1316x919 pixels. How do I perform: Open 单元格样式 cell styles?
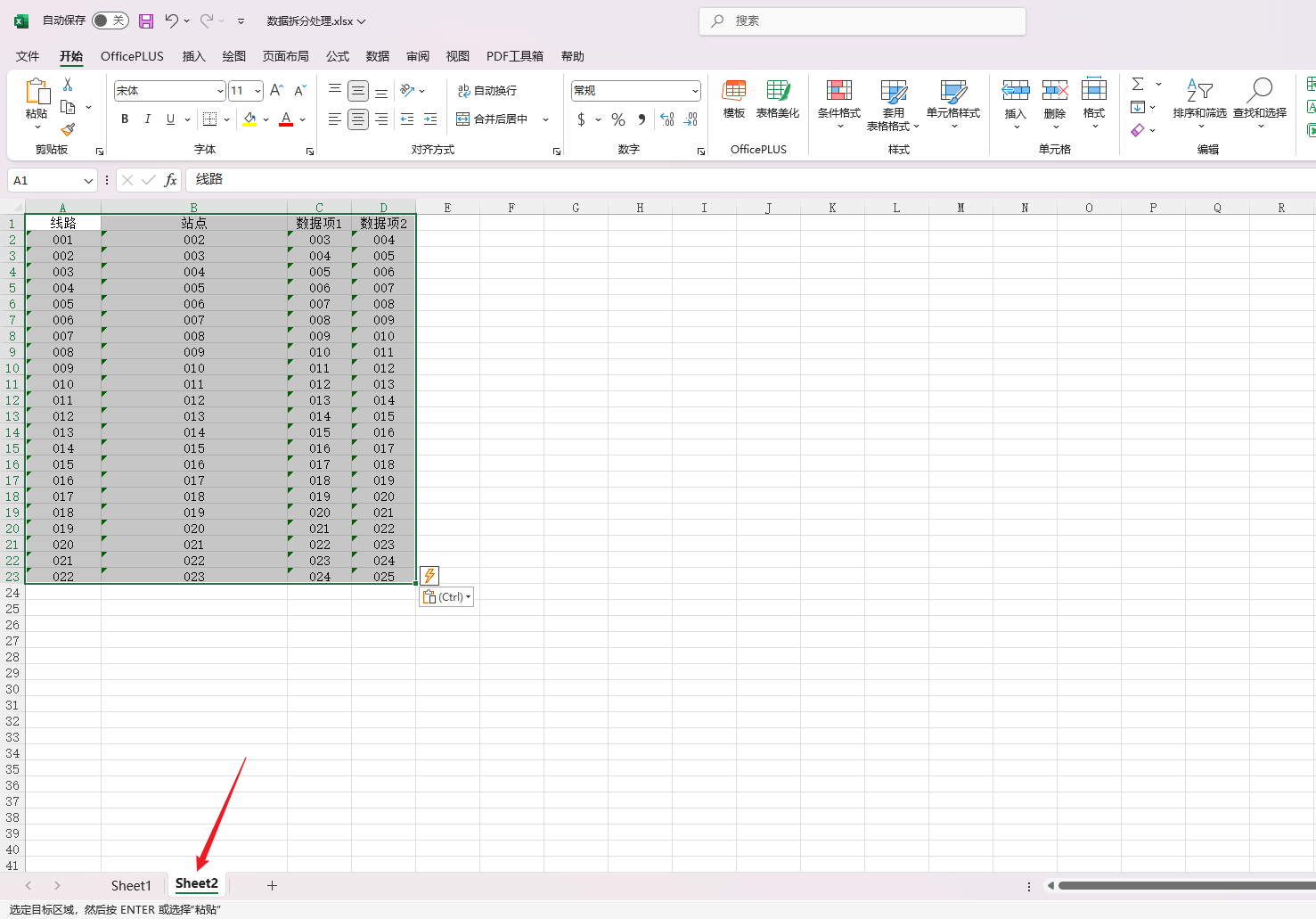click(953, 104)
